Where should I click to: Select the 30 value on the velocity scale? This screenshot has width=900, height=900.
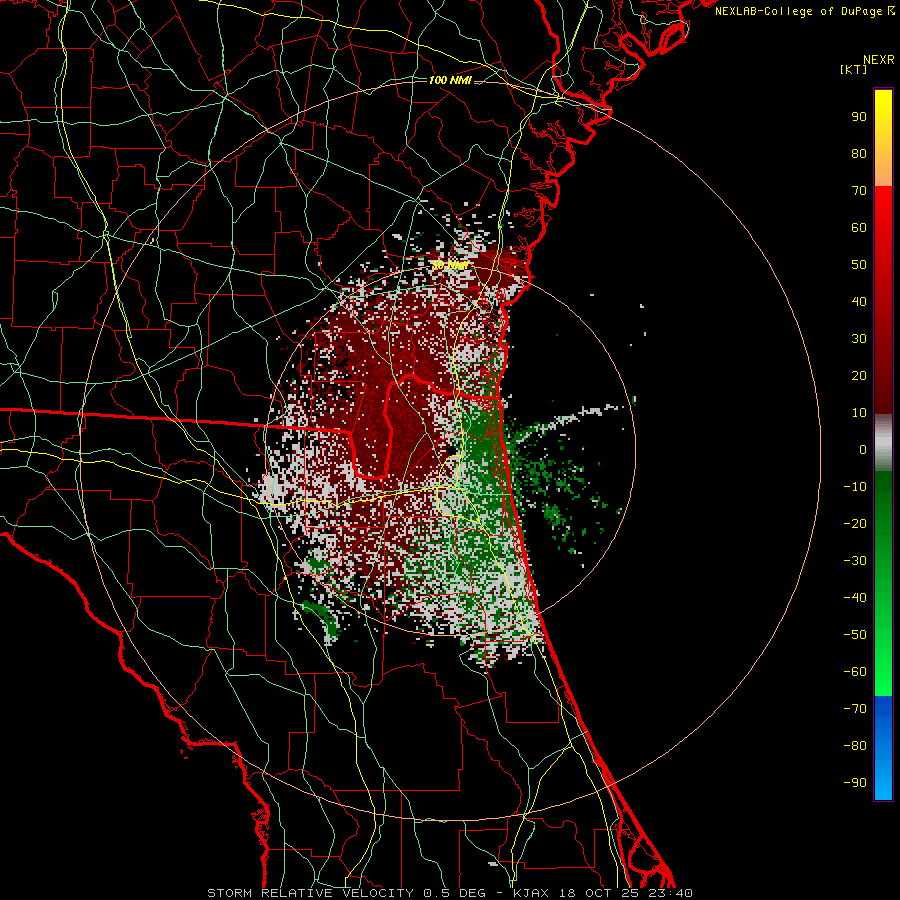[x=859, y=339]
